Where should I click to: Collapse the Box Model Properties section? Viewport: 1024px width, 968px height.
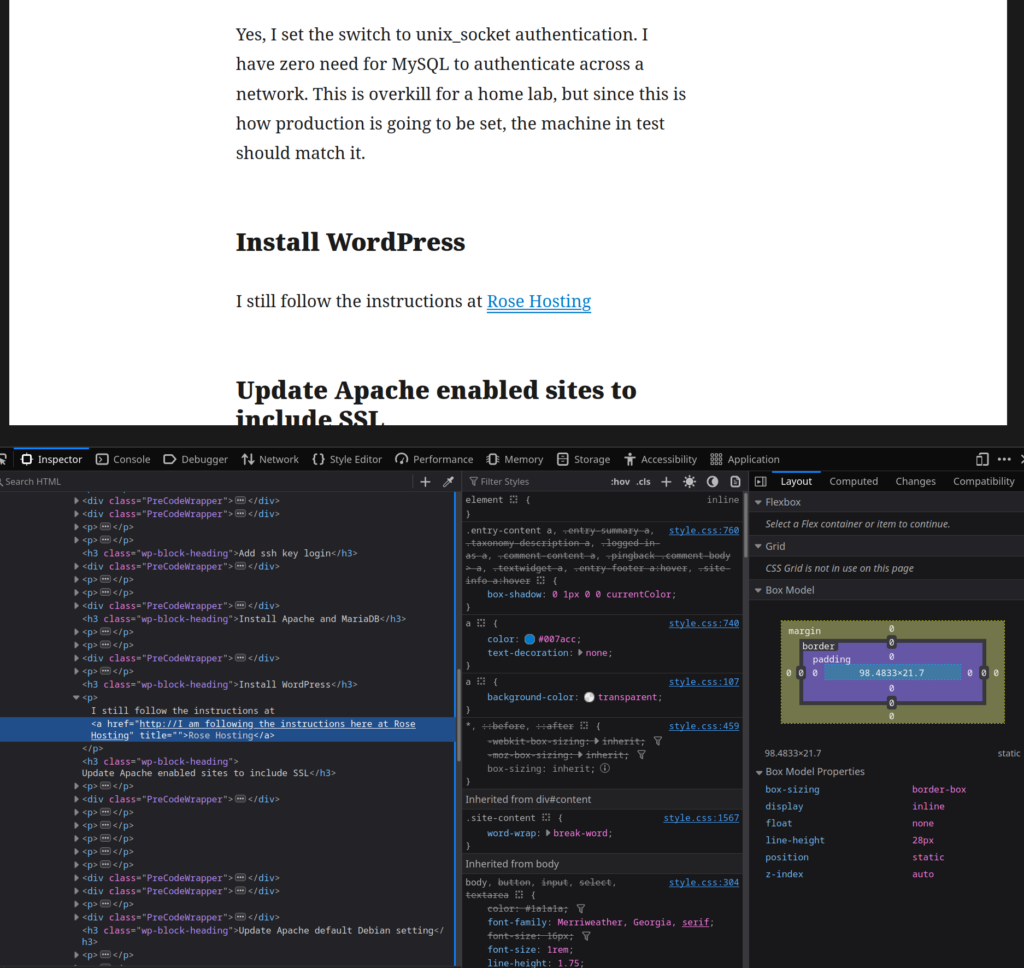[x=758, y=772]
